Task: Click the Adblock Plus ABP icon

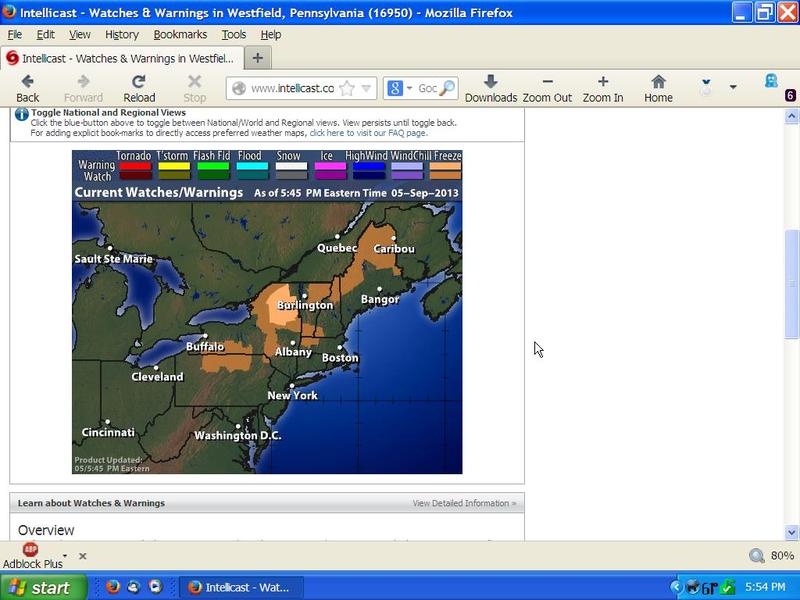Action: click(x=30, y=549)
